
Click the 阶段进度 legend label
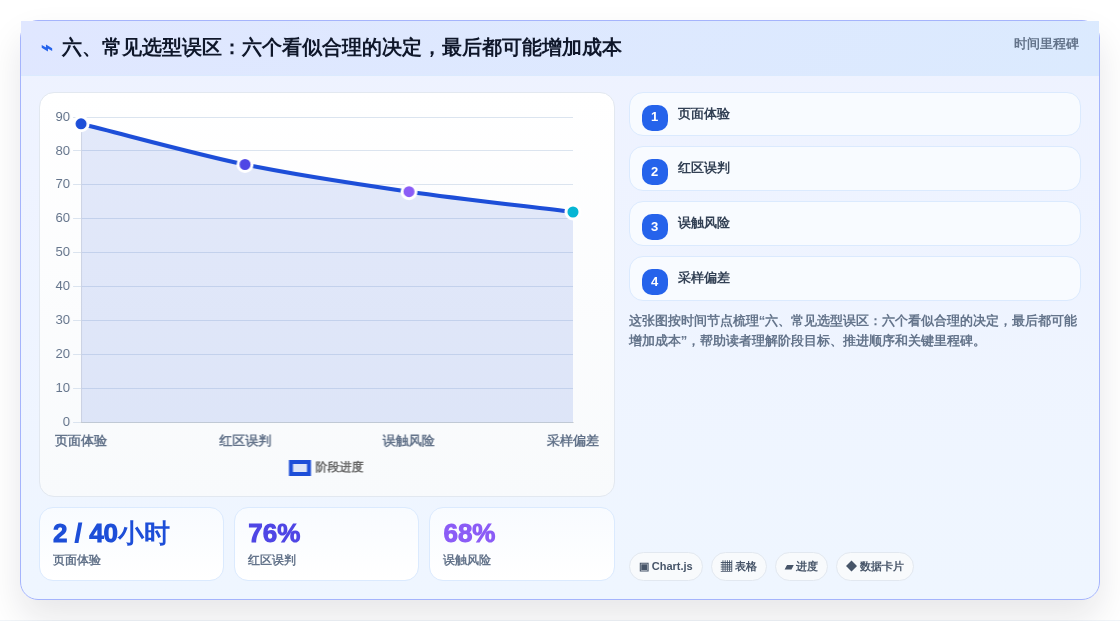[339, 467]
